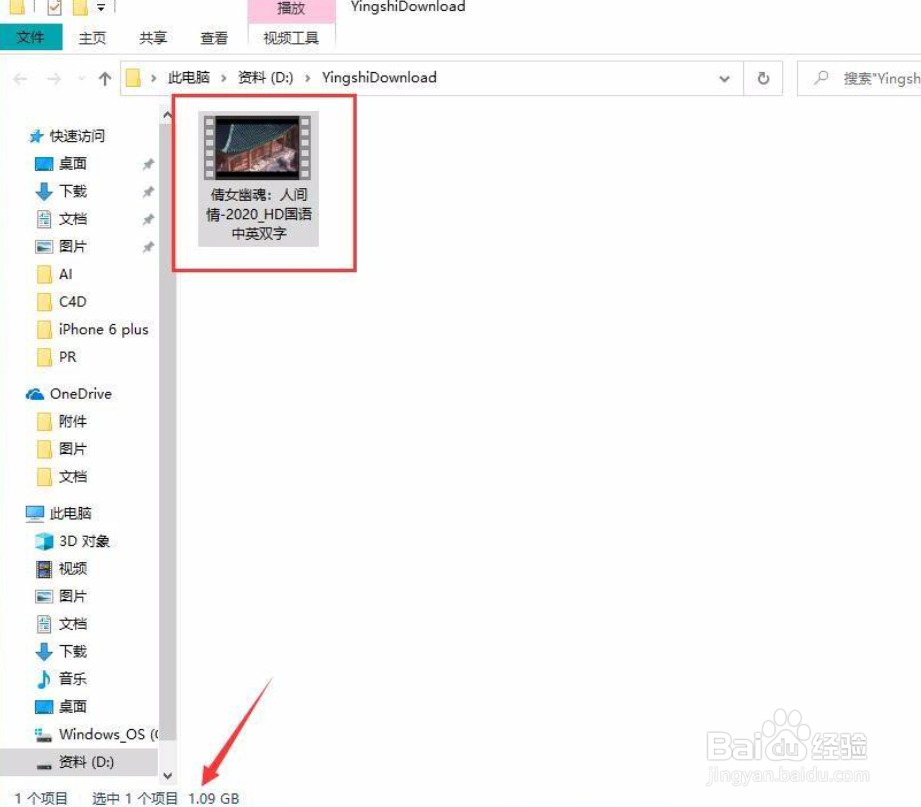Go back with the back arrow
Screen dimensions: 921x807
point(20,78)
